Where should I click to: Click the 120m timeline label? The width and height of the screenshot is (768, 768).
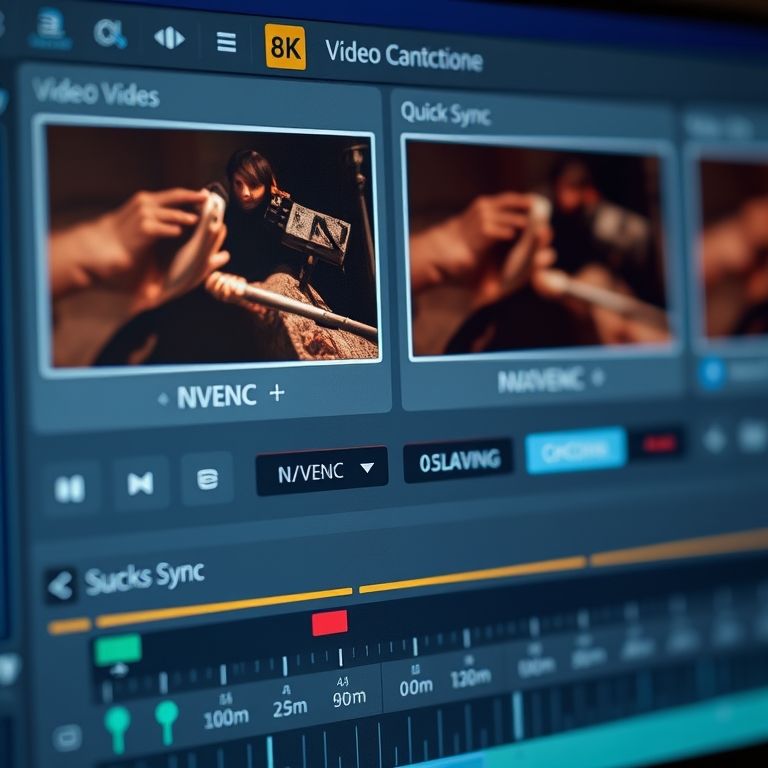pyautogui.click(x=470, y=677)
